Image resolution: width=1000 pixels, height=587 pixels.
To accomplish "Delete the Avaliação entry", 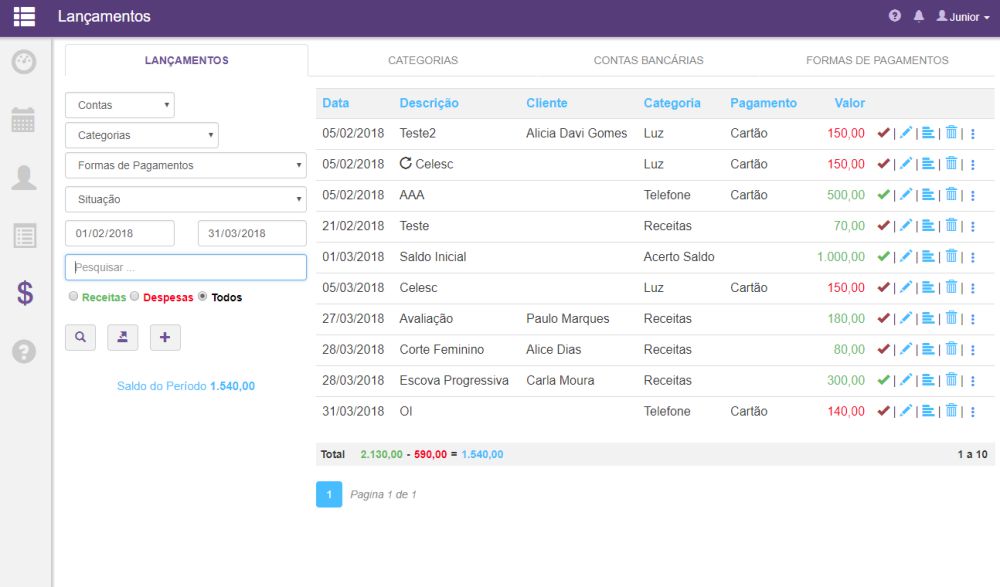I will click(952, 318).
